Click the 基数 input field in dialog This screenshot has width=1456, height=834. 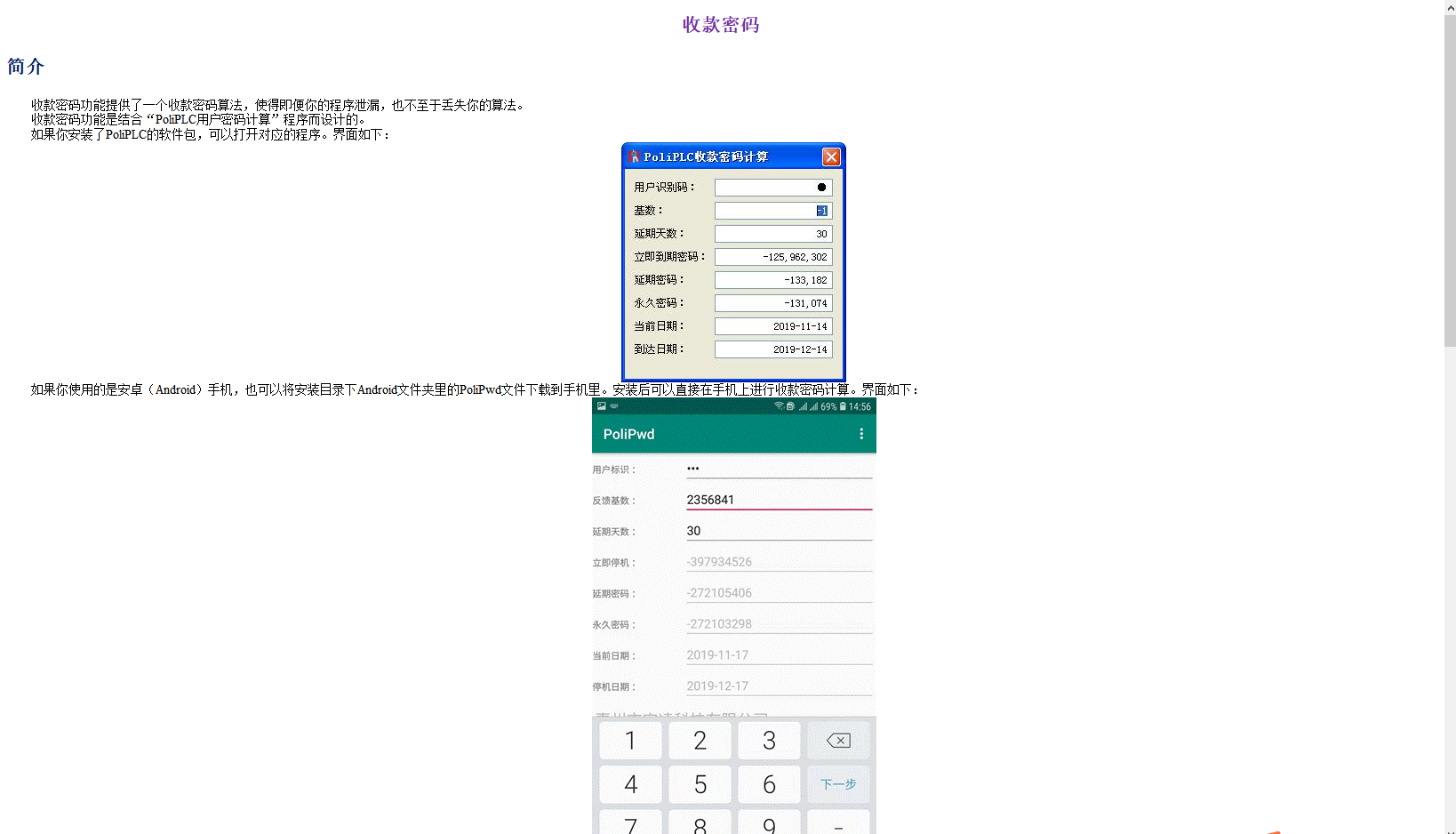(x=772, y=211)
